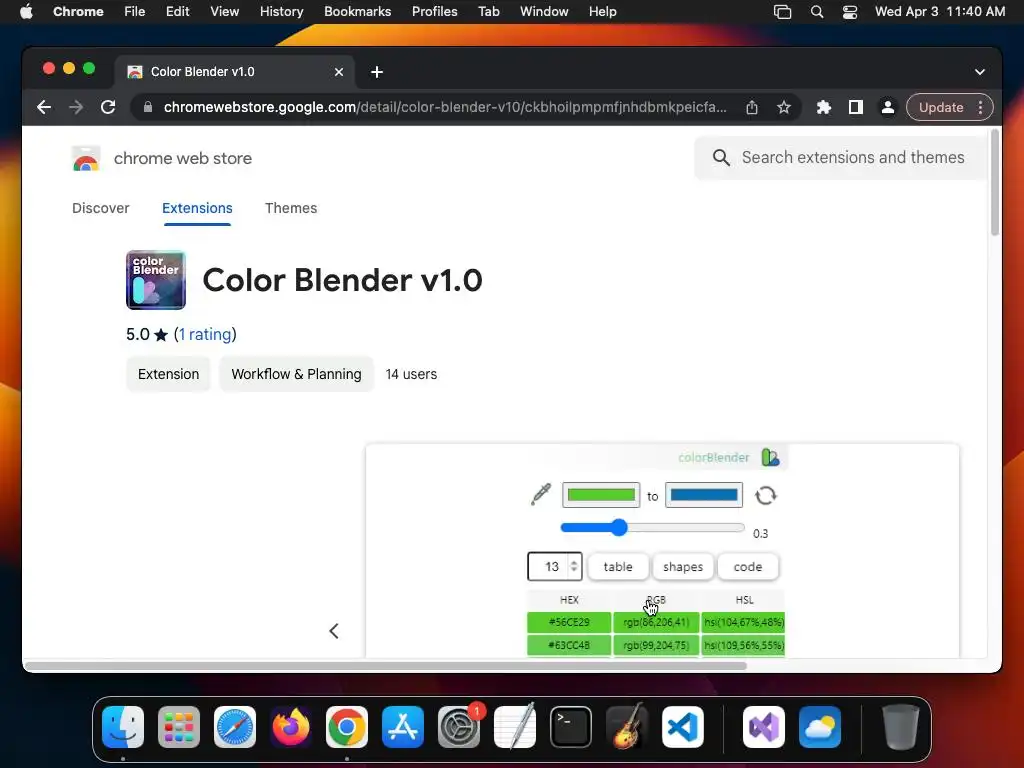Open Launchpad from the dock
The height and width of the screenshot is (768, 1024).
click(x=178, y=727)
